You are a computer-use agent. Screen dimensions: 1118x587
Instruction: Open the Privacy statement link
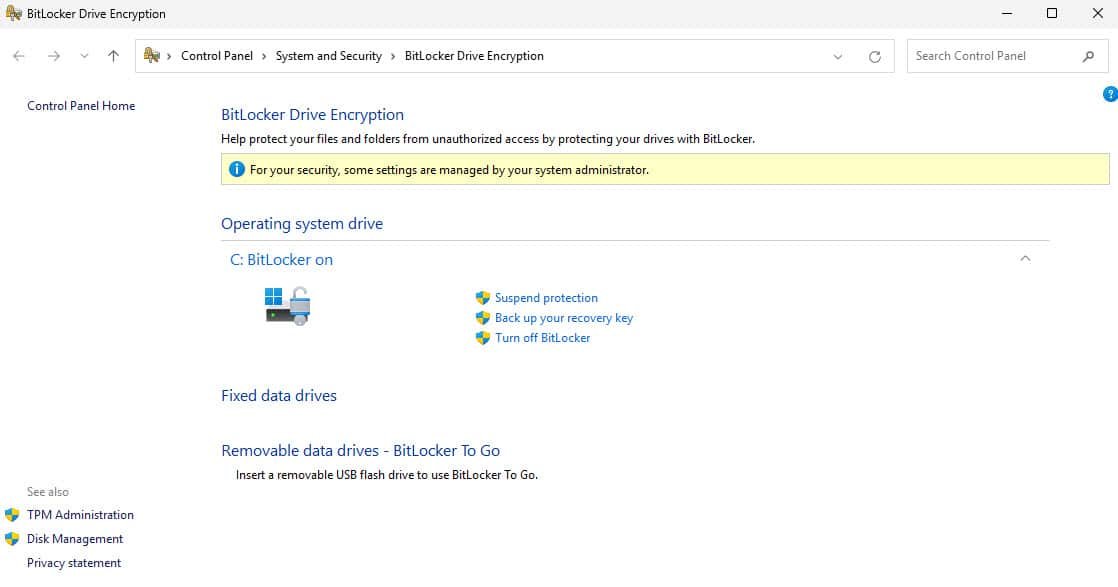point(73,562)
